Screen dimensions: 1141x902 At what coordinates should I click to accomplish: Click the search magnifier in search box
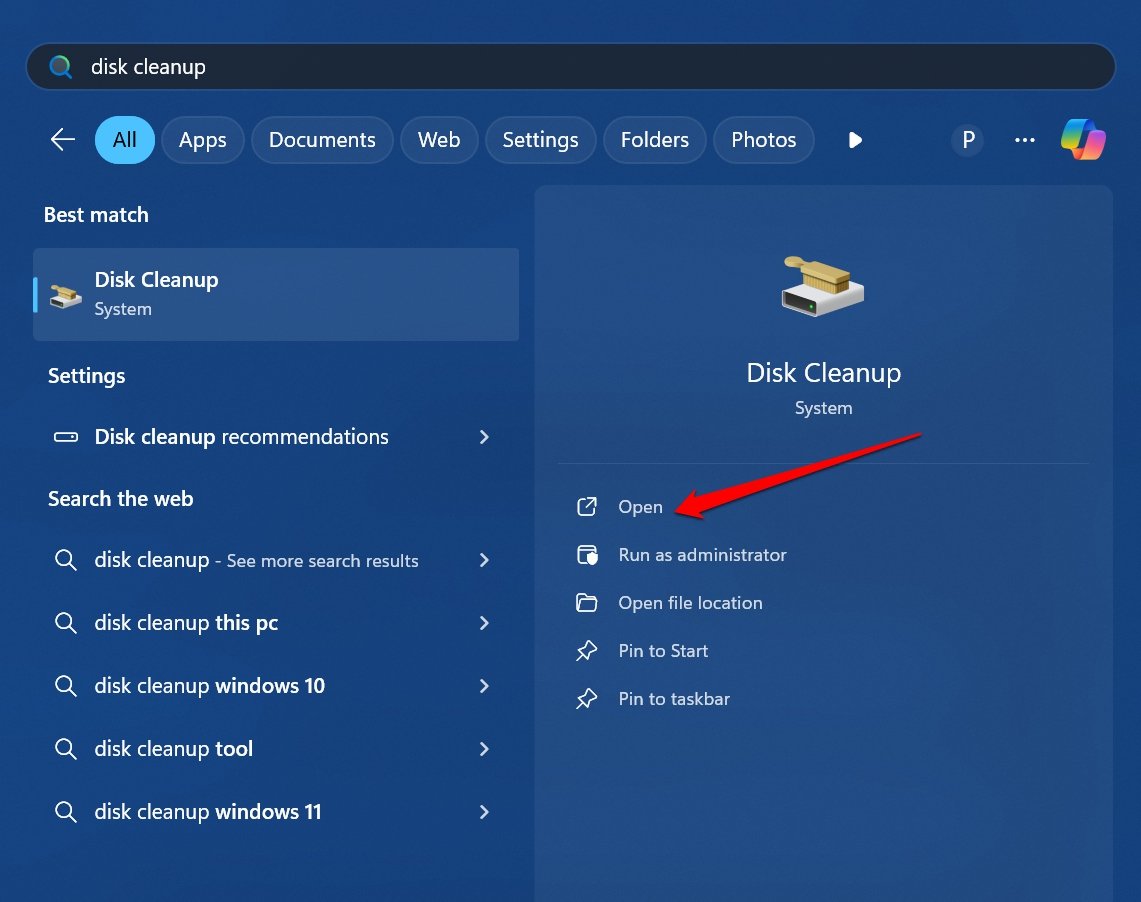pos(60,67)
